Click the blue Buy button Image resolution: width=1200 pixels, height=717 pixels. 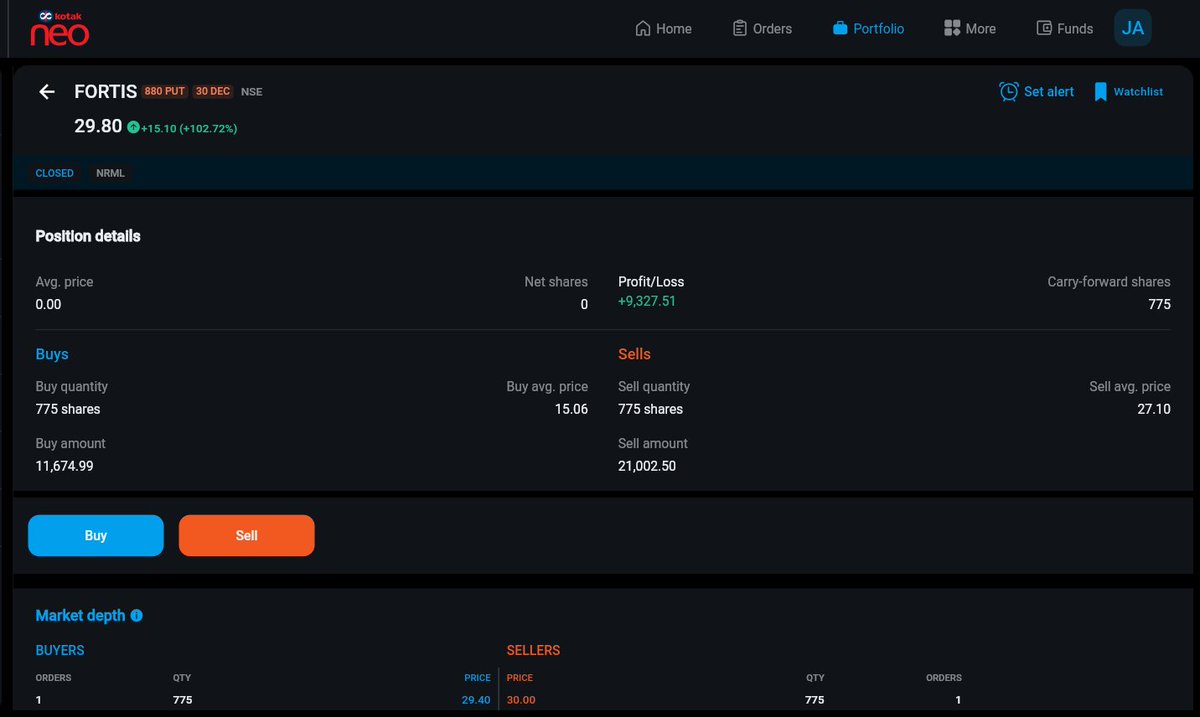pyautogui.click(x=96, y=535)
